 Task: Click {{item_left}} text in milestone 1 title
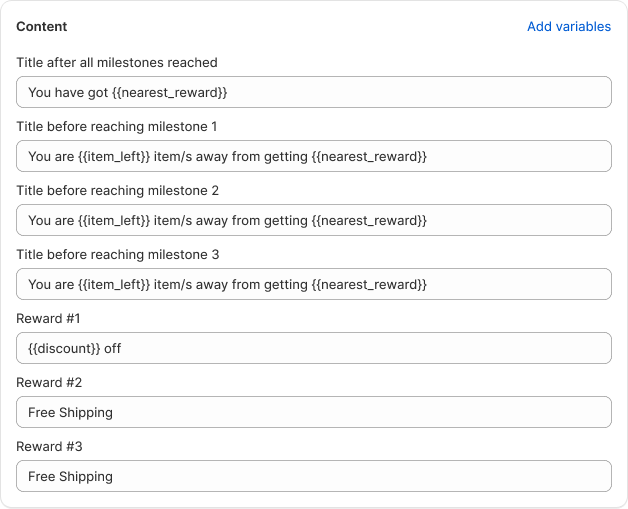(x=114, y=156)
